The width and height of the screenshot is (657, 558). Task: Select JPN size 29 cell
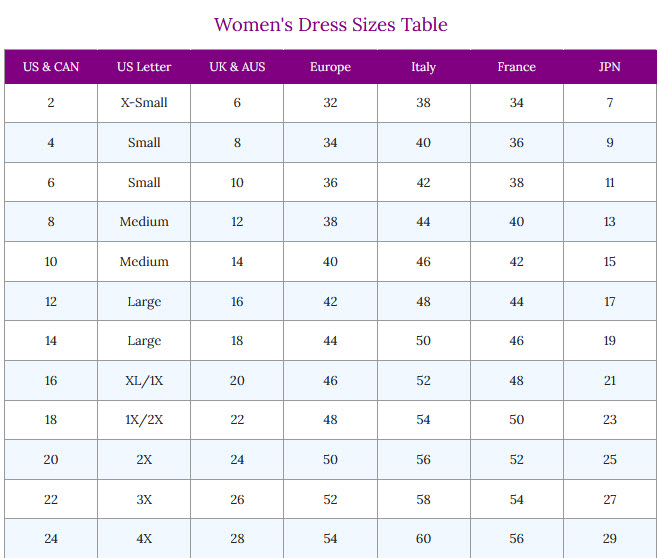(x=609, y=539)
